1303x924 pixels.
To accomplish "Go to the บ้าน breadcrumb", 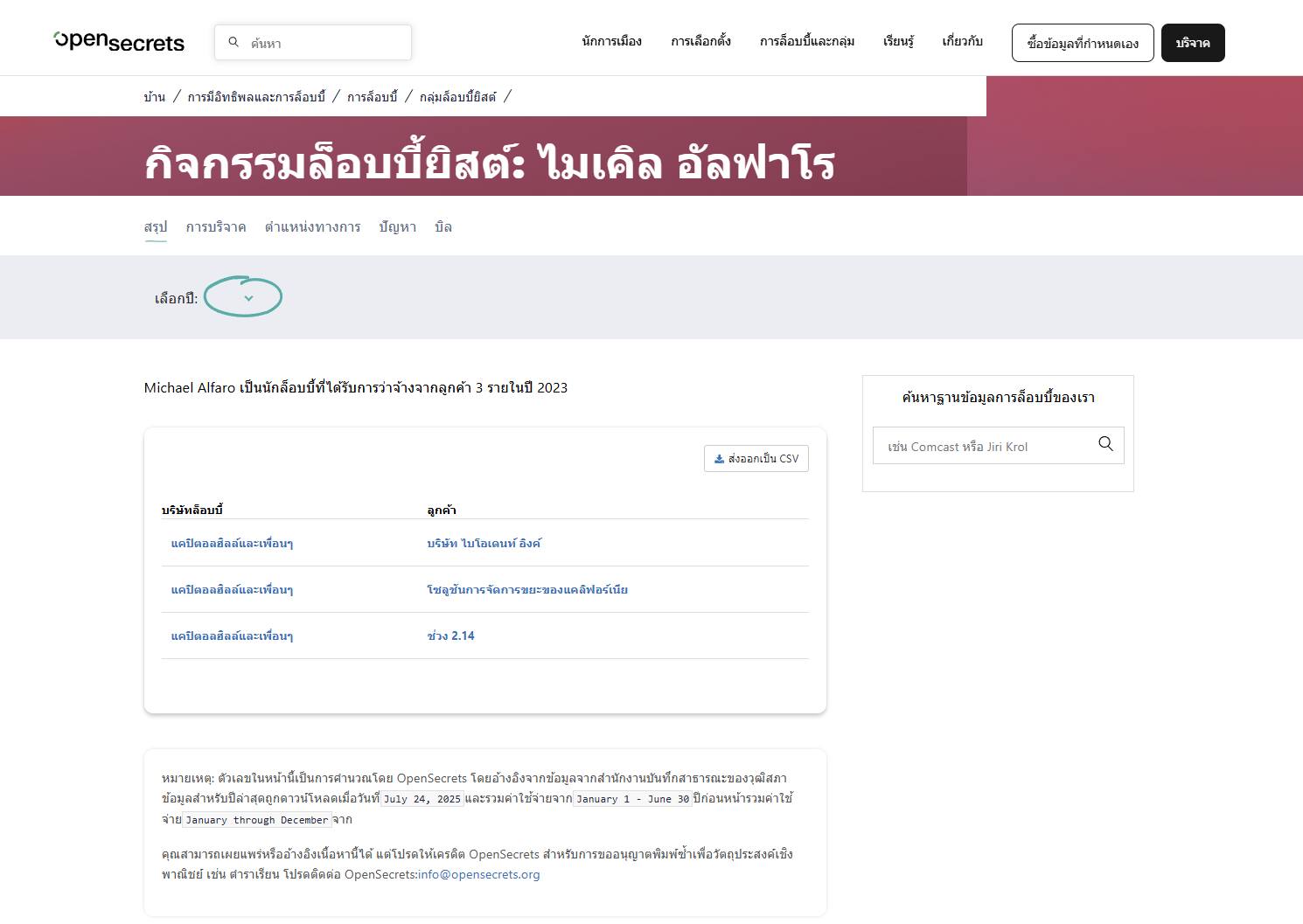I will coord(155,97).
